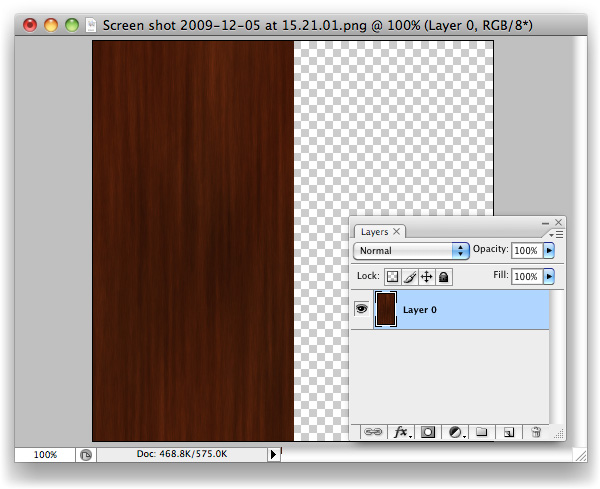Click the delete layer trash icon
600x489 pixels.
536,432
